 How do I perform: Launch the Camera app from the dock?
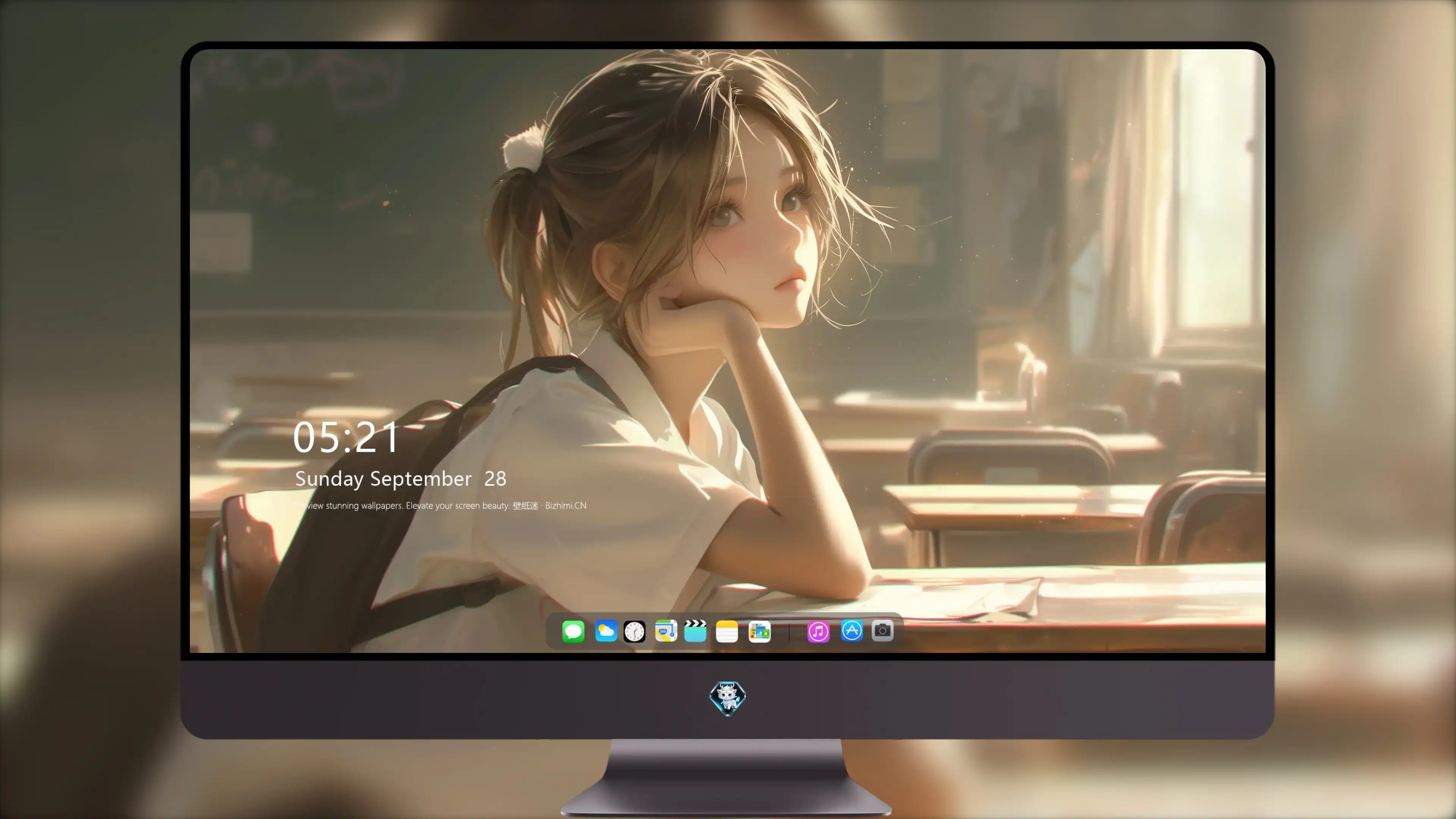(x=882, y=630)
